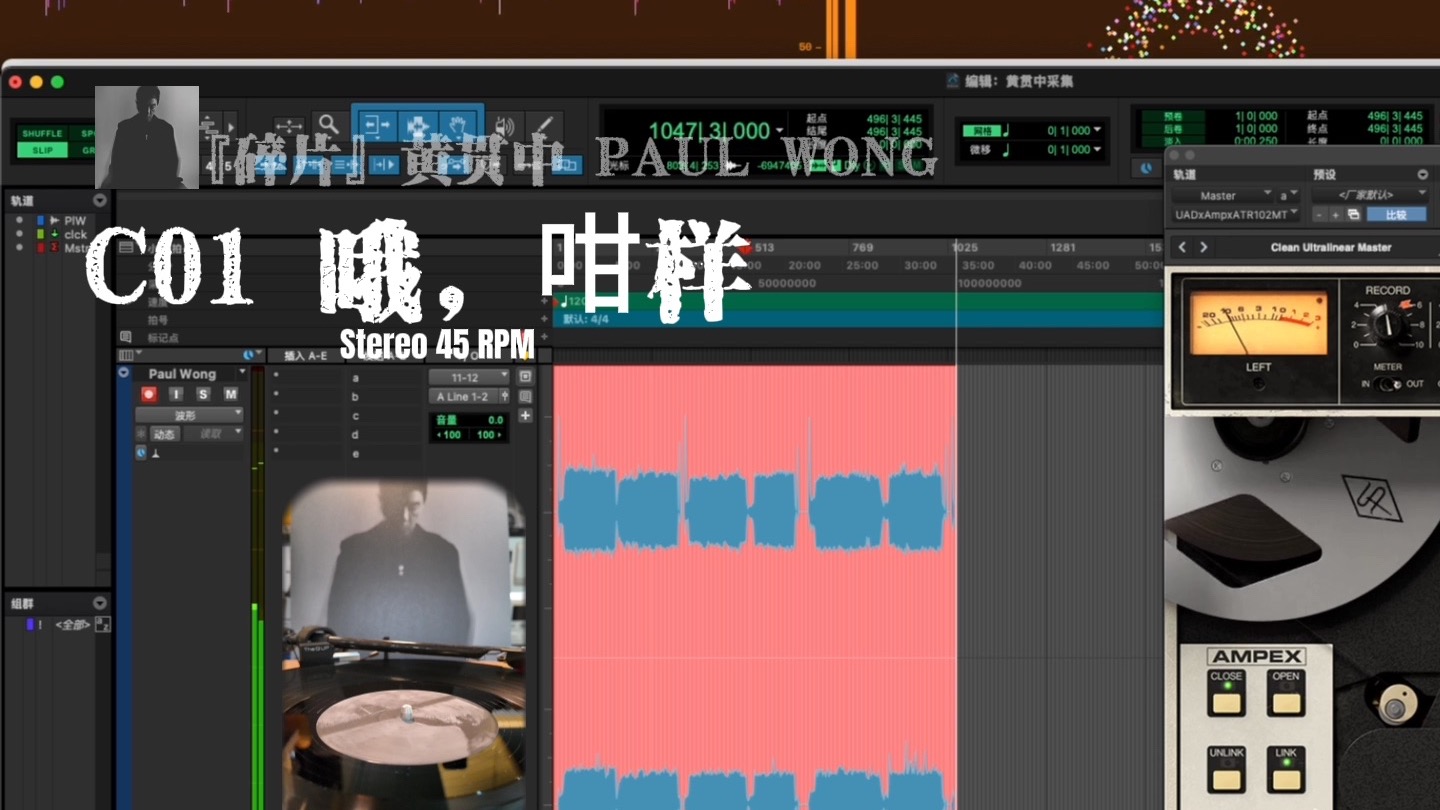
Task: Click the plugin preset minus button
Action: 1319,214
